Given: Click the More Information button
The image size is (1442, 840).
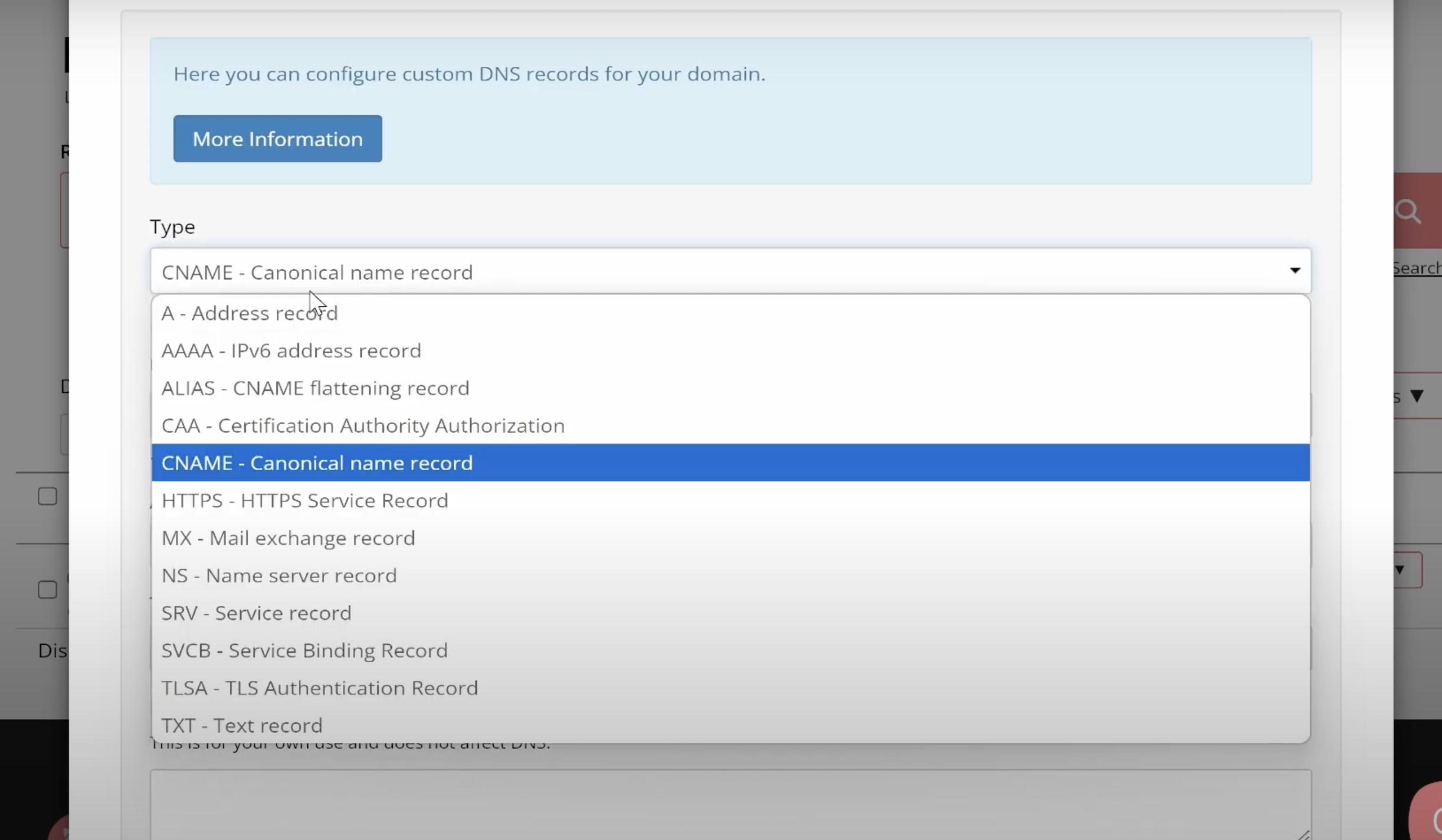Looking at the screenshot, I should point(277,139).
